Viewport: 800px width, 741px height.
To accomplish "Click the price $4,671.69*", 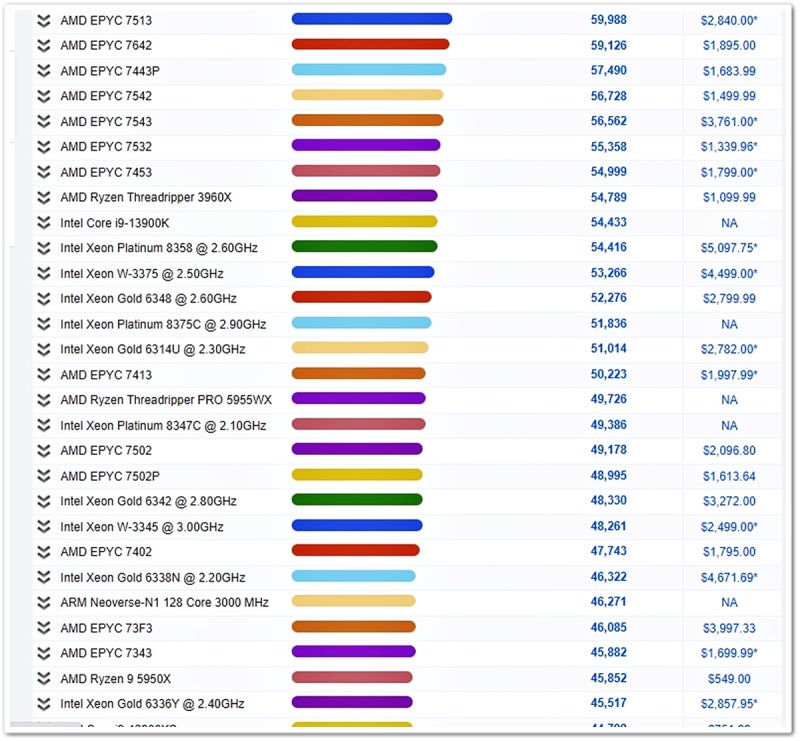I will [x=729, y=577].
